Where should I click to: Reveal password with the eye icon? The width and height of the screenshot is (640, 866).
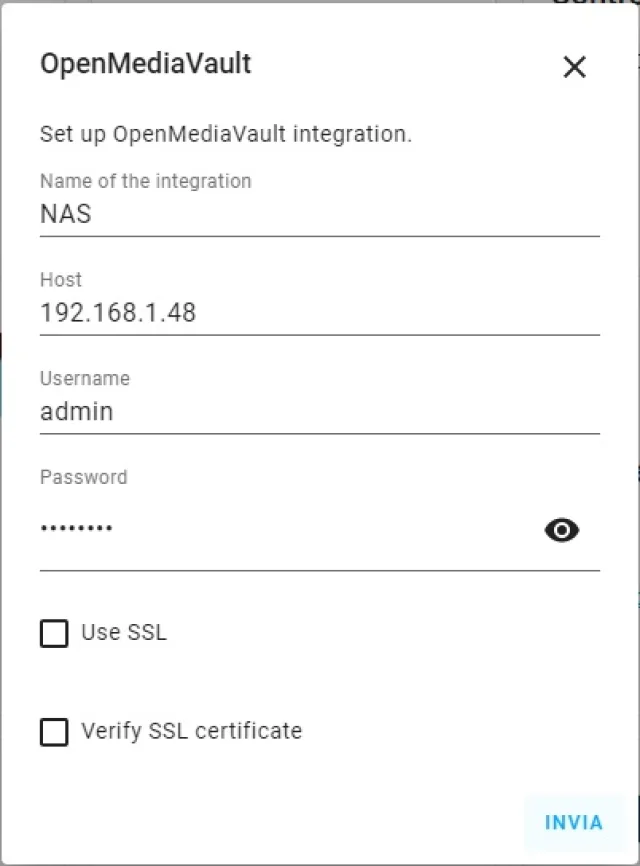tap(562, 530)
